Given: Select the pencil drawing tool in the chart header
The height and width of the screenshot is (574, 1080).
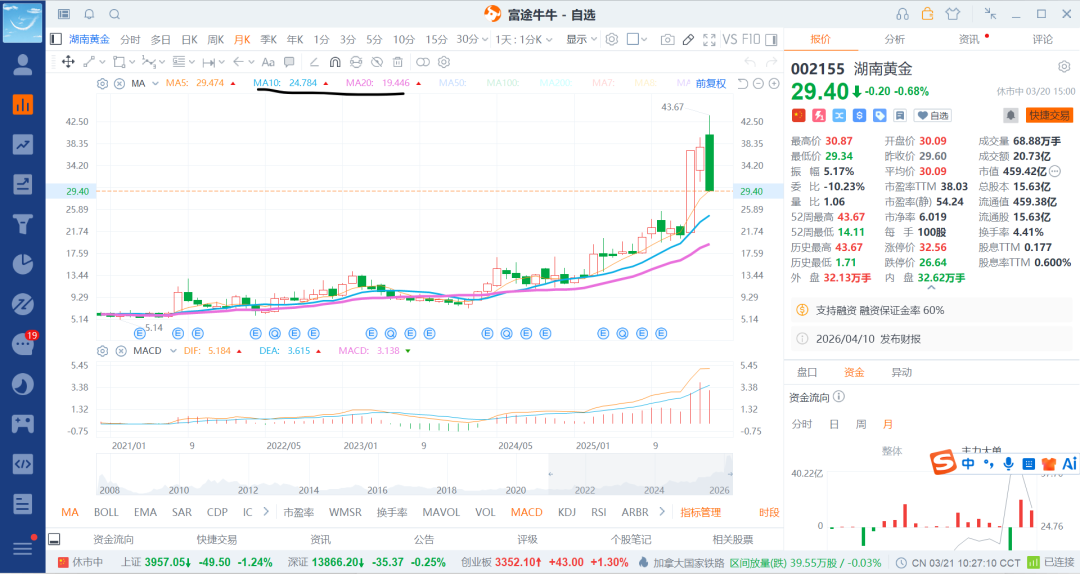Looking at the screenshot, I should point(688,40).
